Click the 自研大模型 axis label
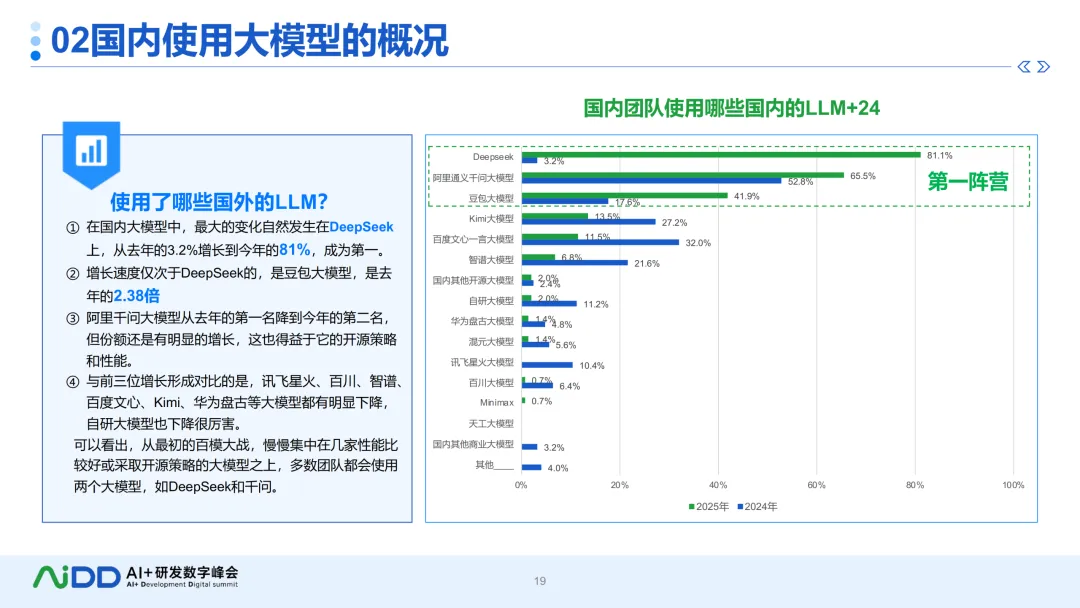 click(x=491, y=301)
